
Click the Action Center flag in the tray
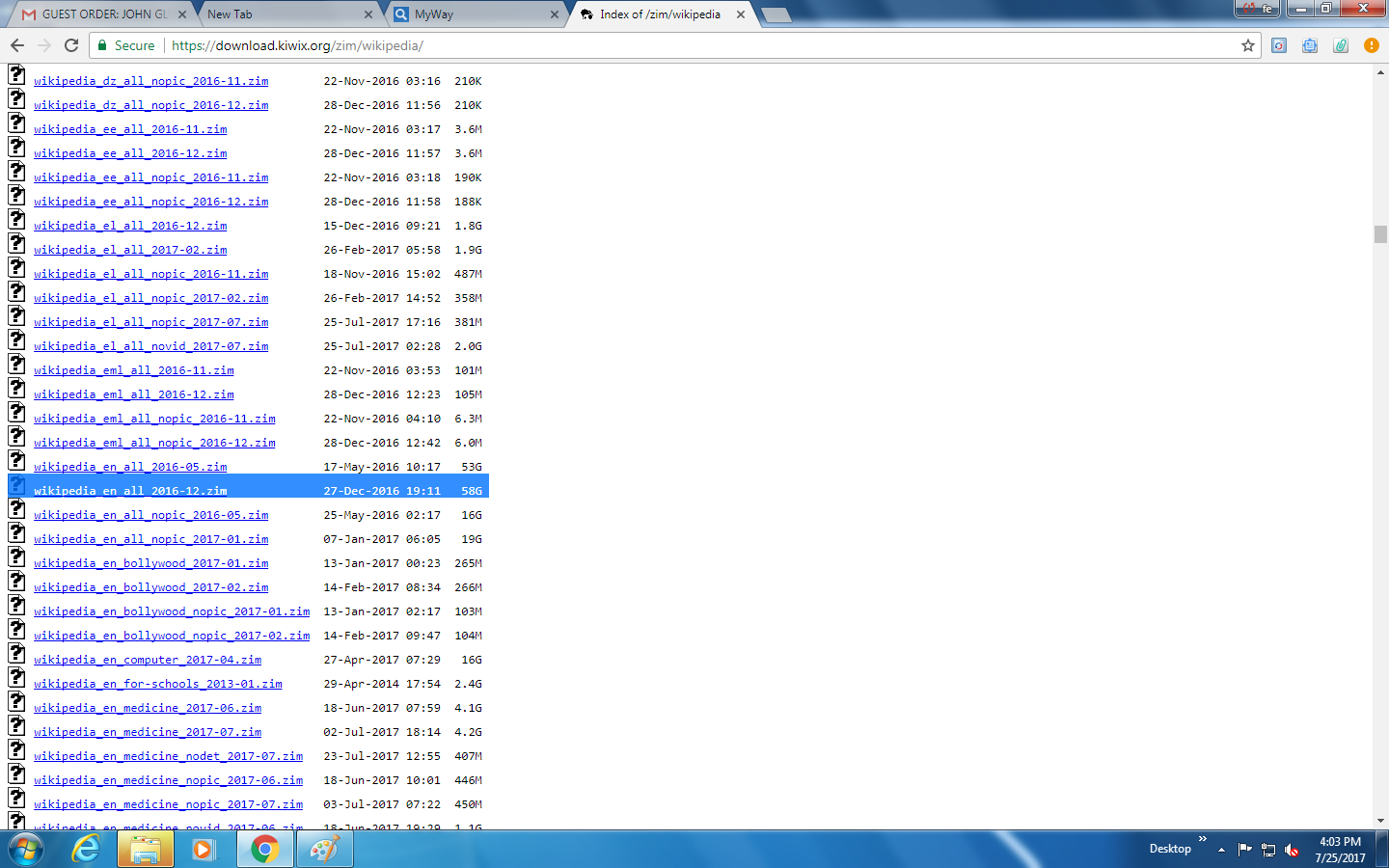click(1244, 850)
